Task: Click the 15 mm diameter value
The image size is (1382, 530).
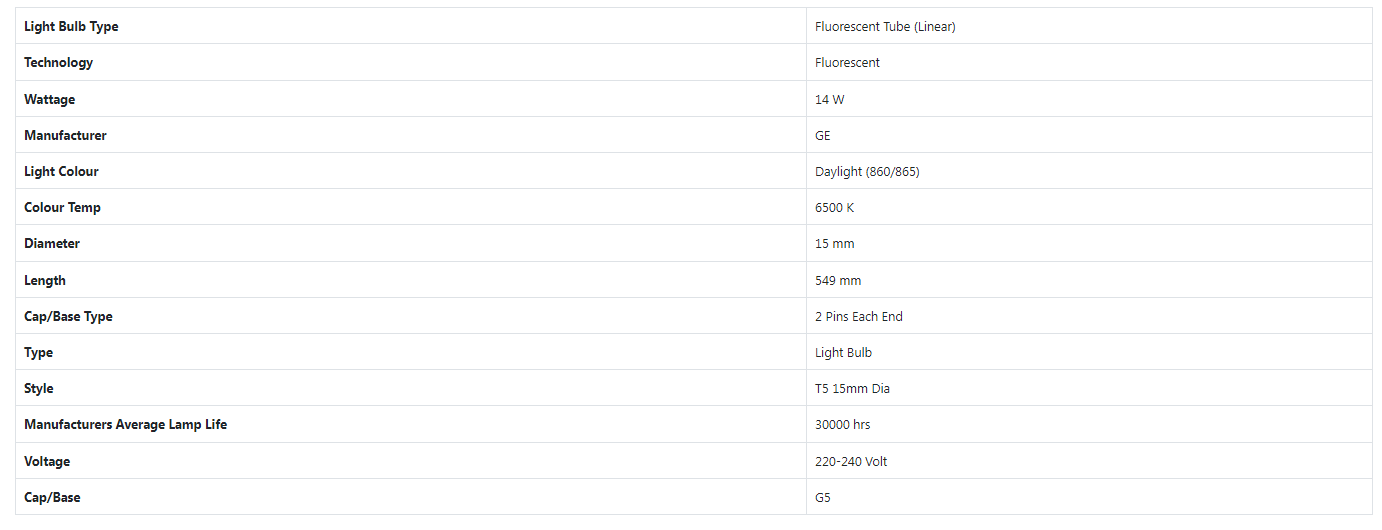Action: tap(835, 244)
